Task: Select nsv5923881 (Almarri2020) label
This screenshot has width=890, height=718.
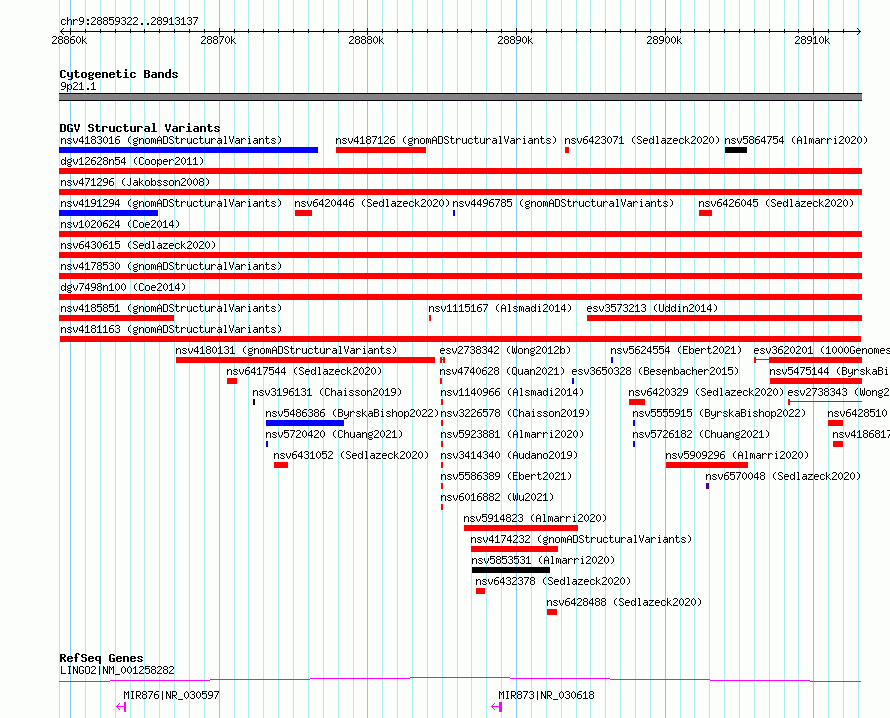Action: point(512,434)
